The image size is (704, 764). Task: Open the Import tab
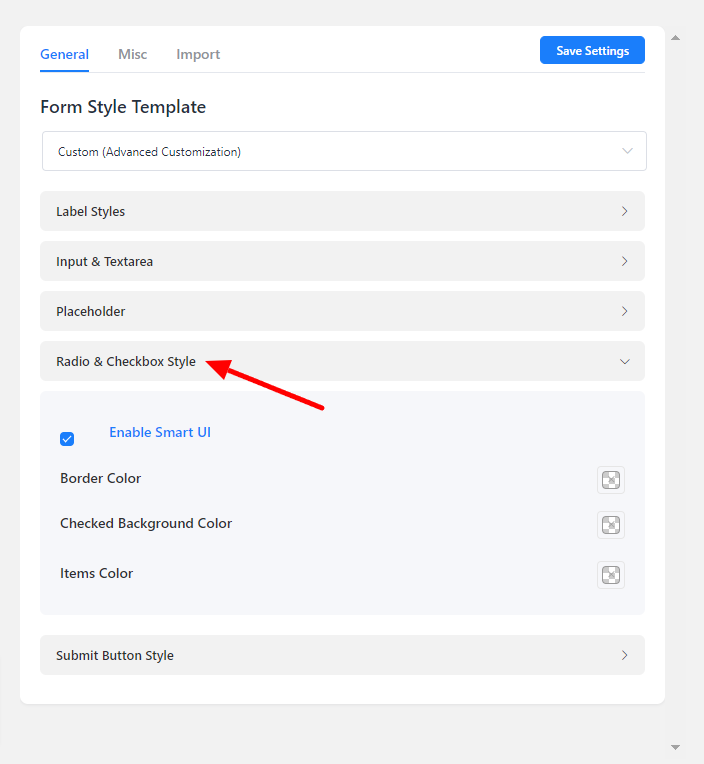198,54
